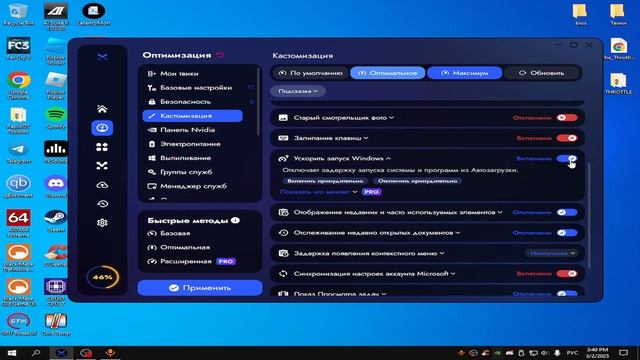Click Обновить button
The width and height of the screenshot is (640, 360).
click(x=542, y=73)
